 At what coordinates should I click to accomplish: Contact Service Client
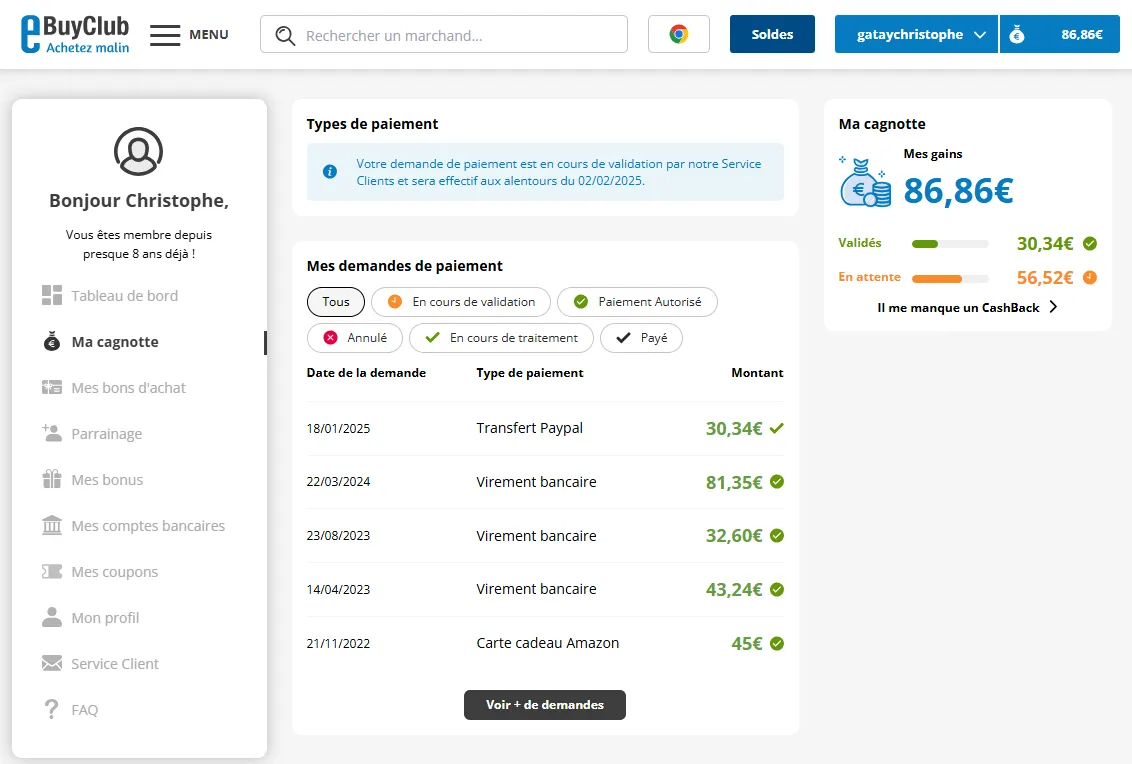coord(115,664)
